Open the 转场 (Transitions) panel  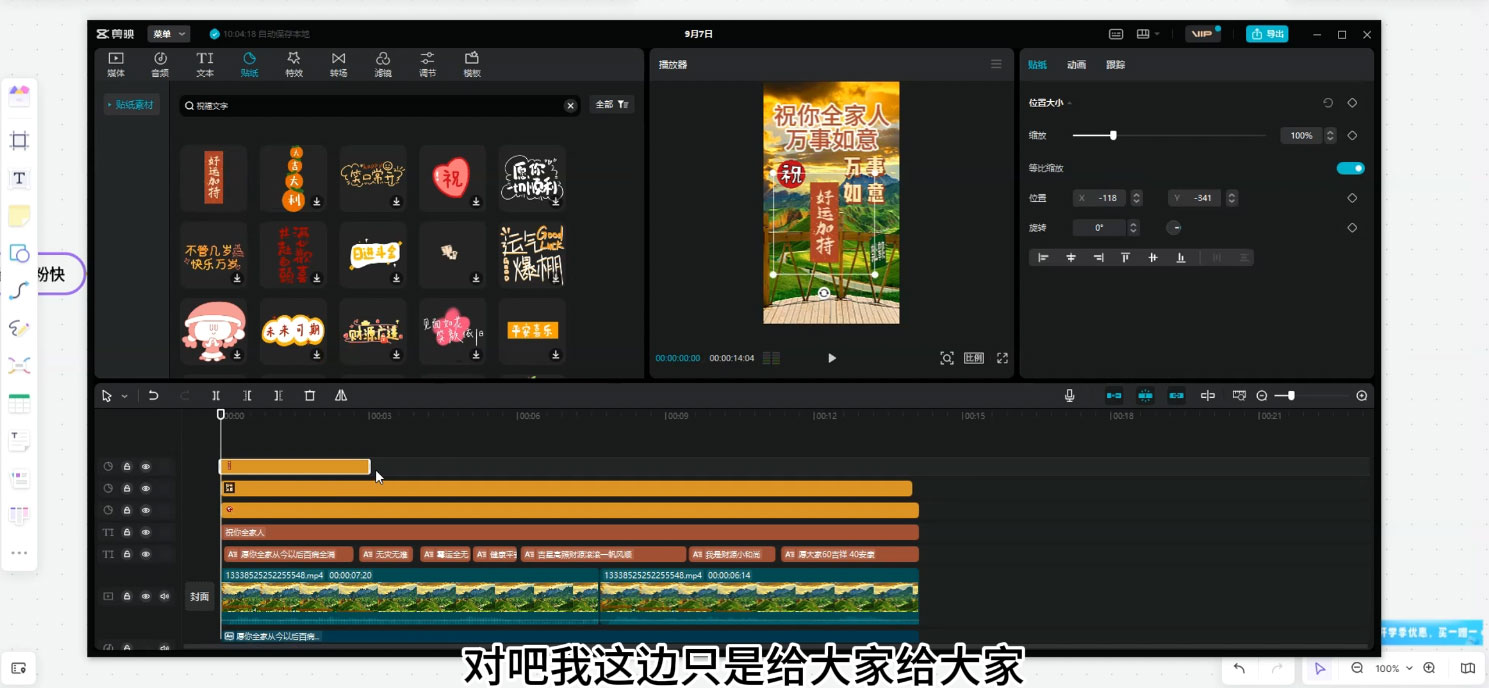coord(337,64)
